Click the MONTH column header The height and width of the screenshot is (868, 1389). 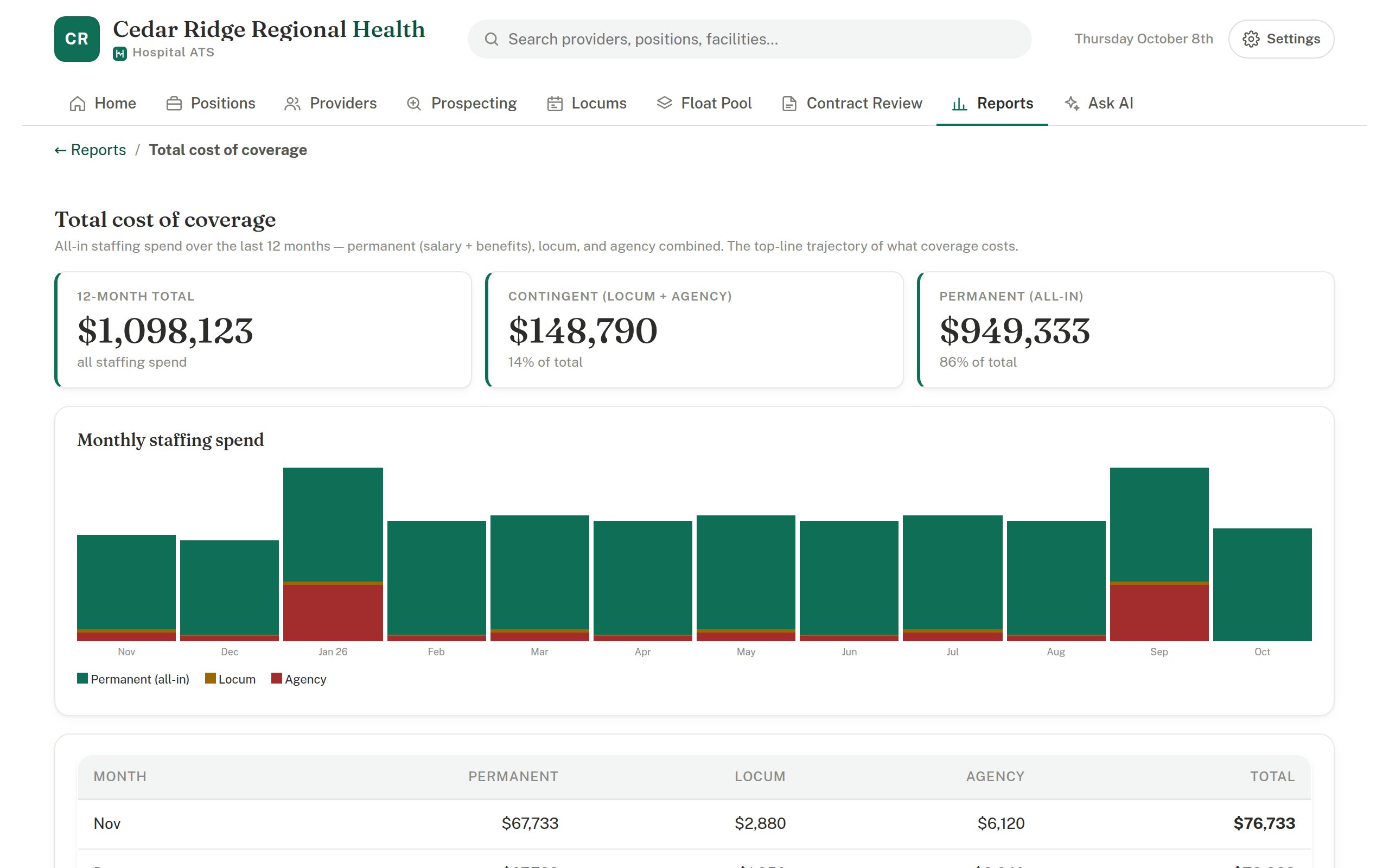120,776
